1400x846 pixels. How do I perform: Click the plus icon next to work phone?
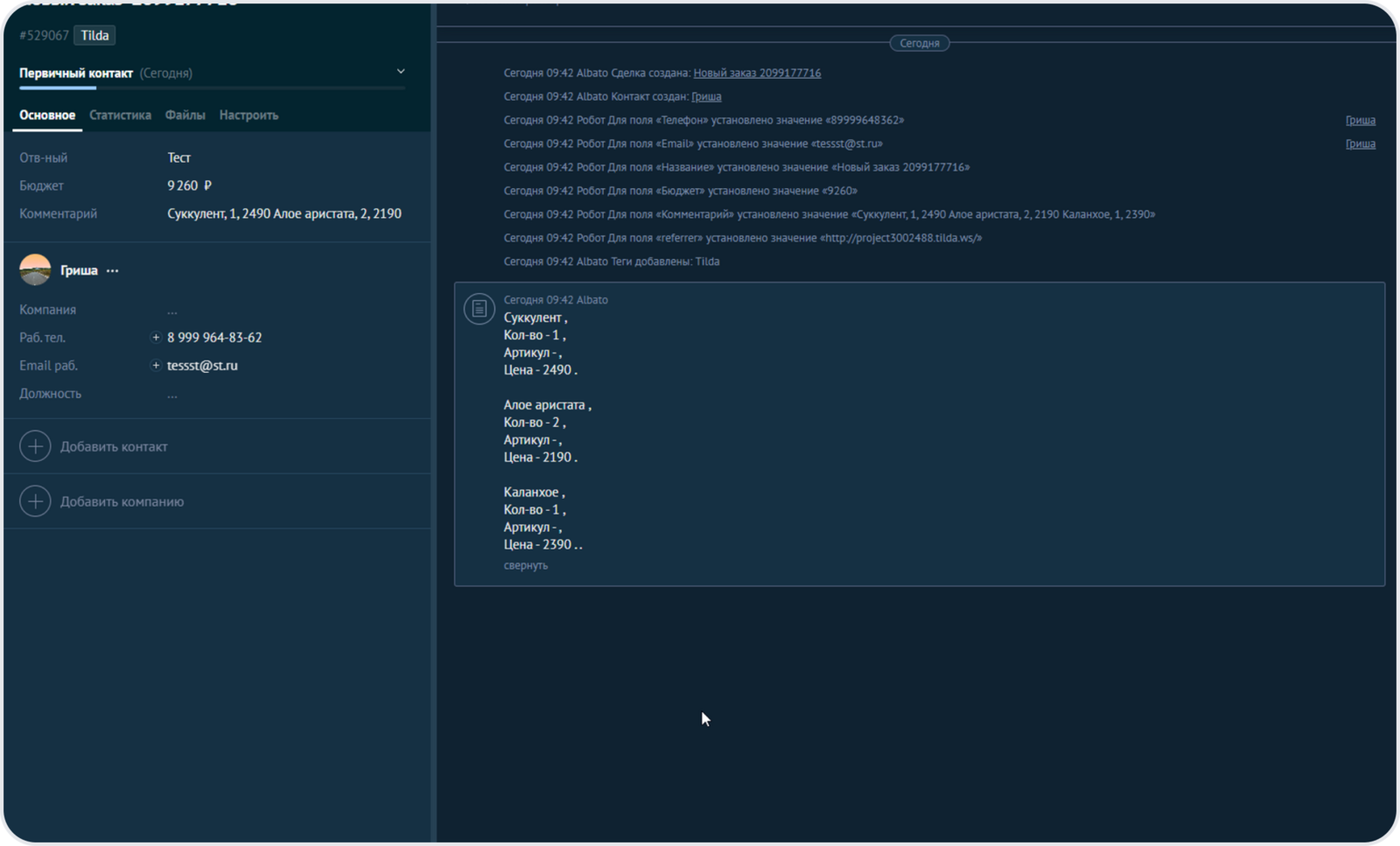[156, 338]
